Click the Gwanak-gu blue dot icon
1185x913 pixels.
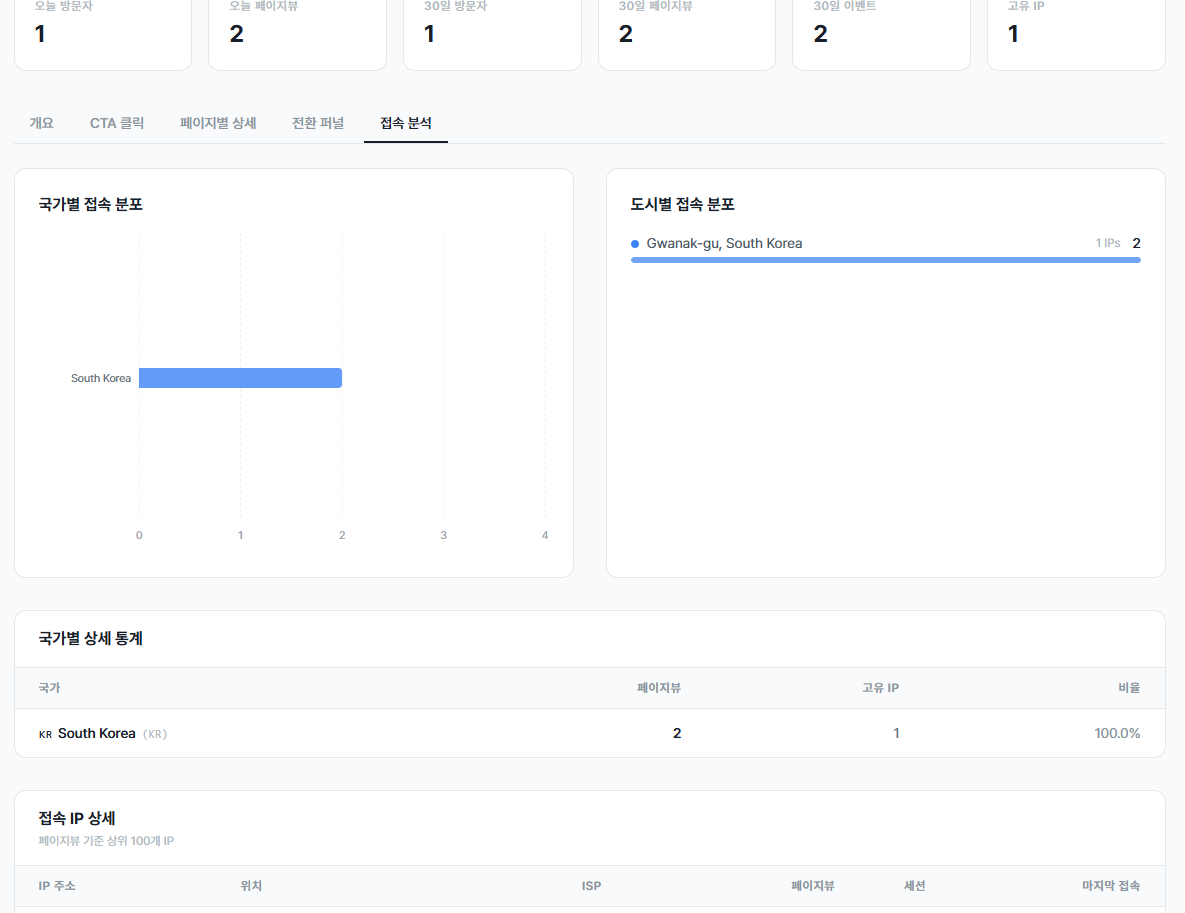point(635,243)
